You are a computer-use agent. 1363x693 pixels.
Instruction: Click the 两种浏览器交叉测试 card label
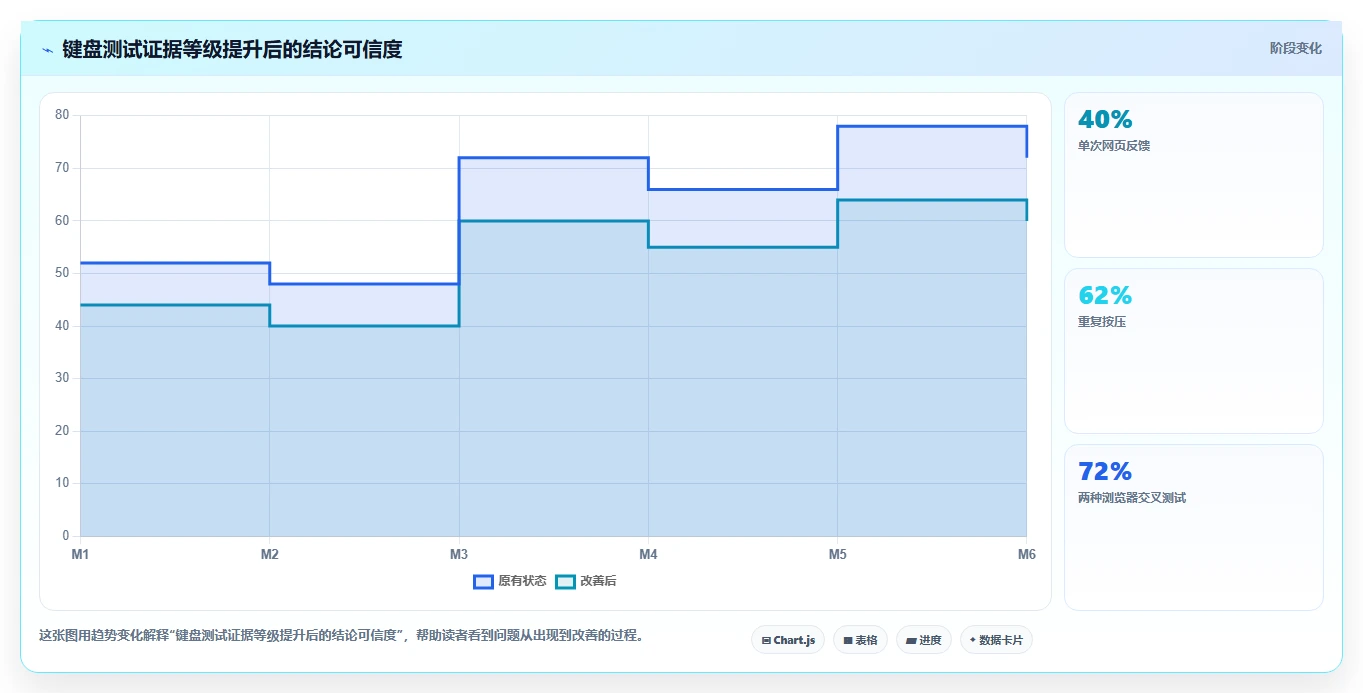coord(1132,498)
